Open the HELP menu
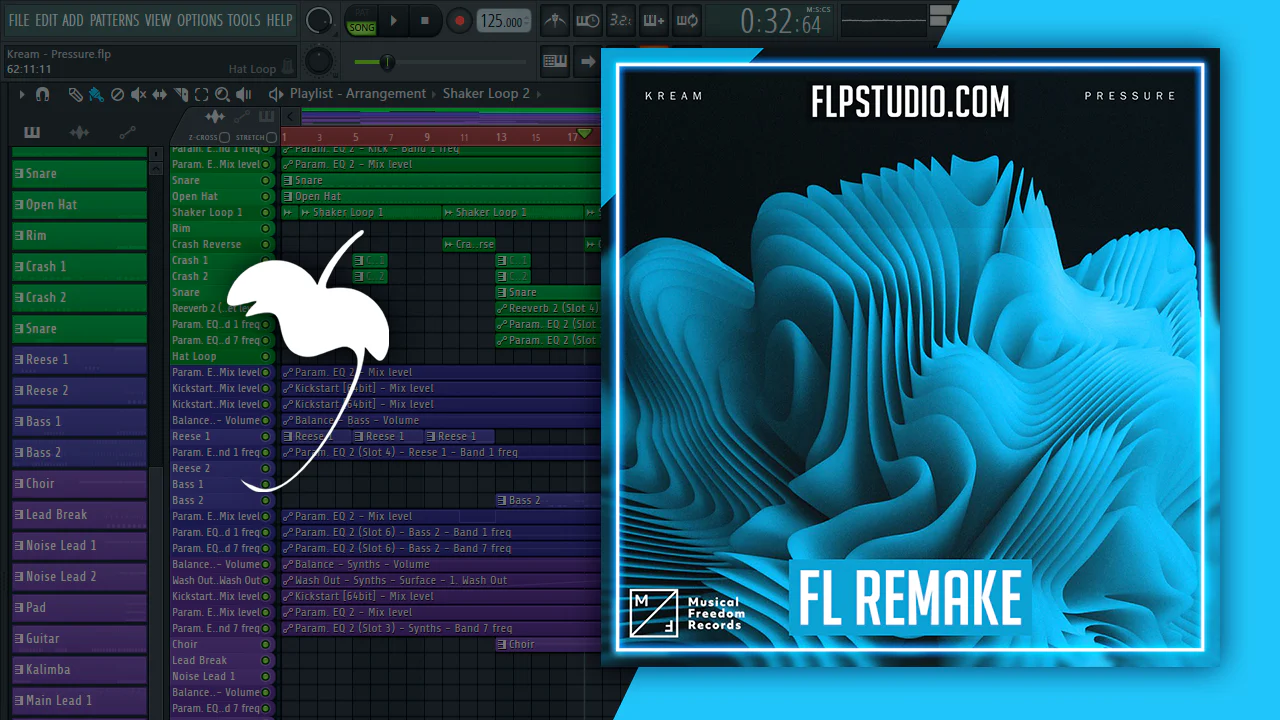 pyautogui.click(x=279, y=20)
